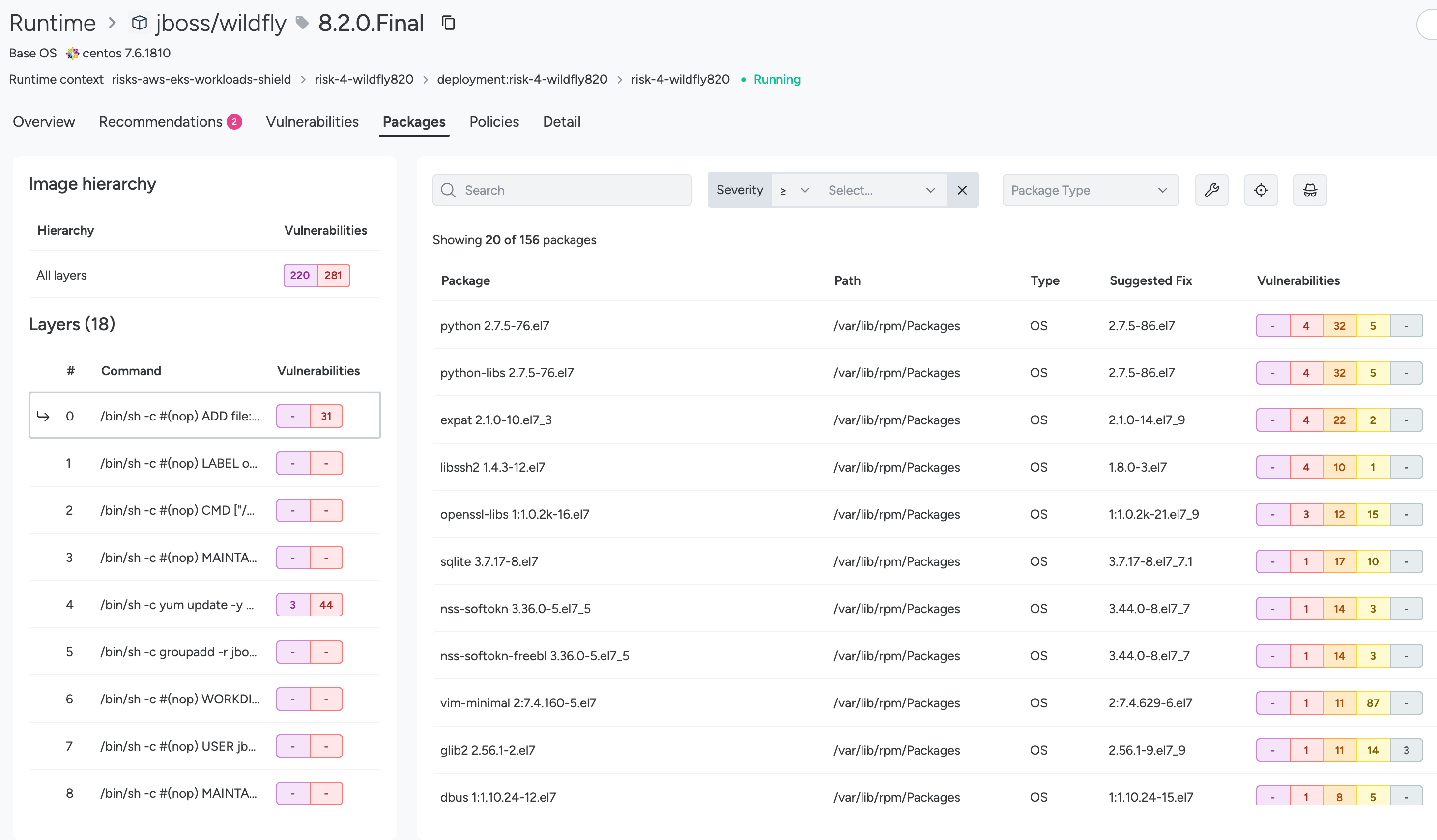Open the Overview tab
Viewport: 1437px width, 840px height.
(x=44, y=121)
